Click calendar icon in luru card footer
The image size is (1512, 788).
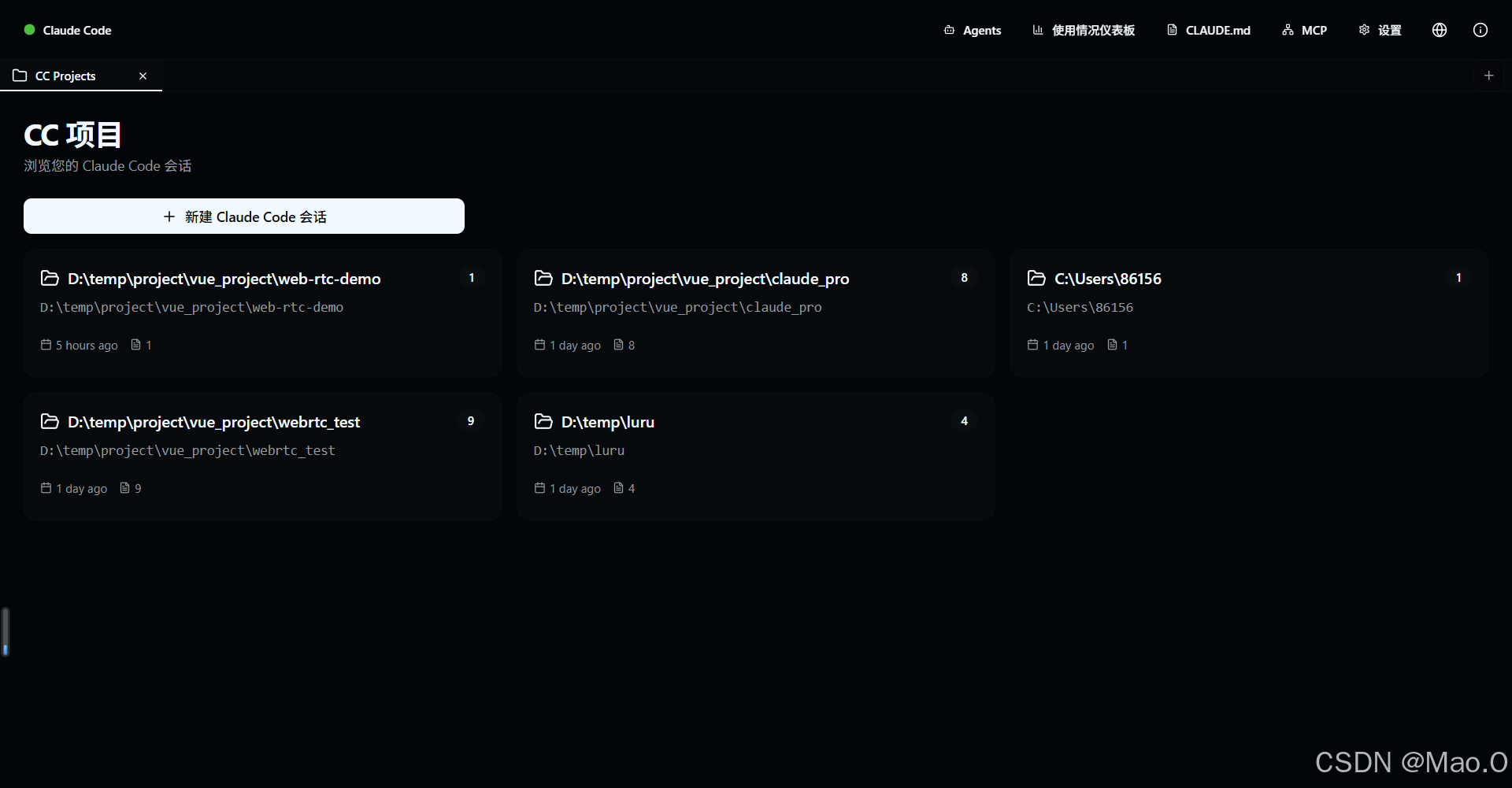(539, 488)
